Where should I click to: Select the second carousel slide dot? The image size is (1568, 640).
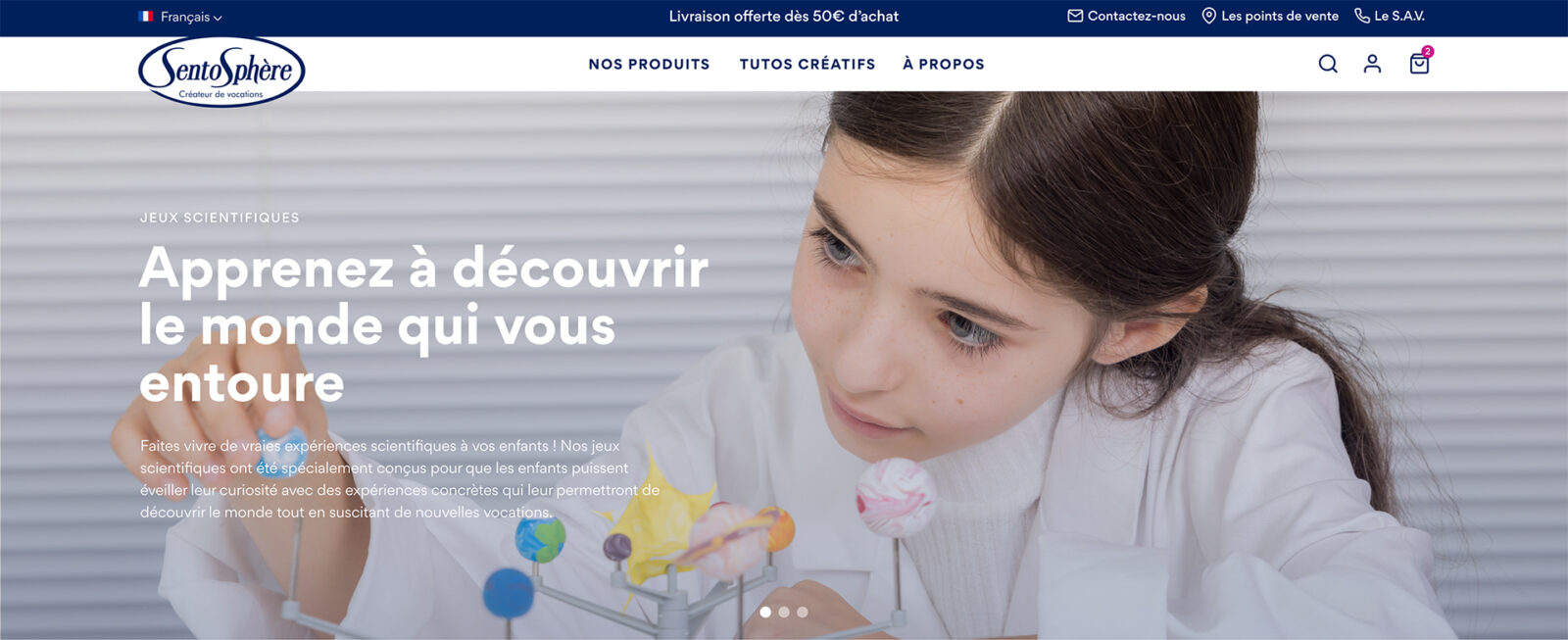click(x=784, y=612)
